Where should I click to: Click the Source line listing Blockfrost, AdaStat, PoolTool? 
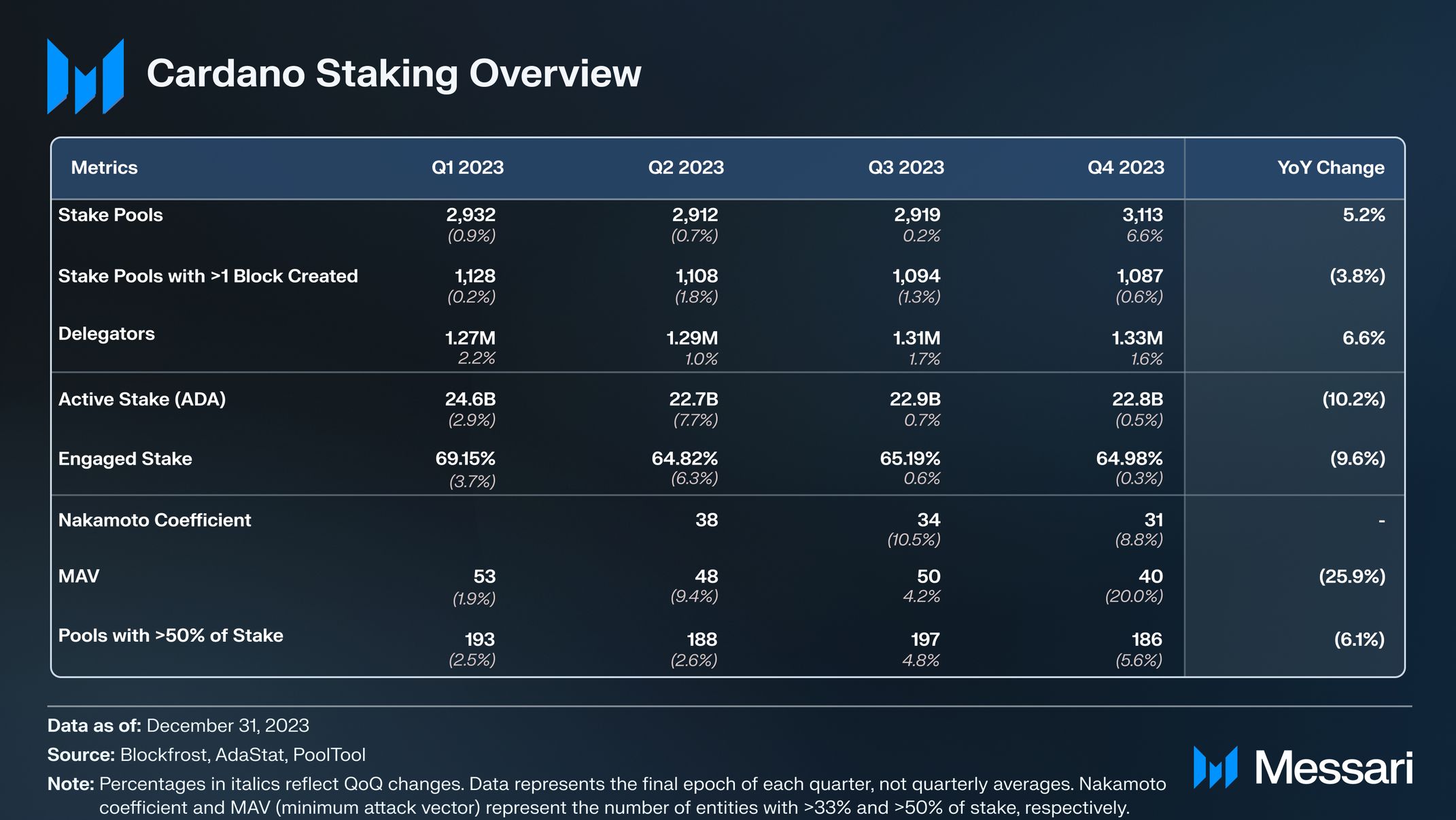pyautogui.click(x=207, y=755)
